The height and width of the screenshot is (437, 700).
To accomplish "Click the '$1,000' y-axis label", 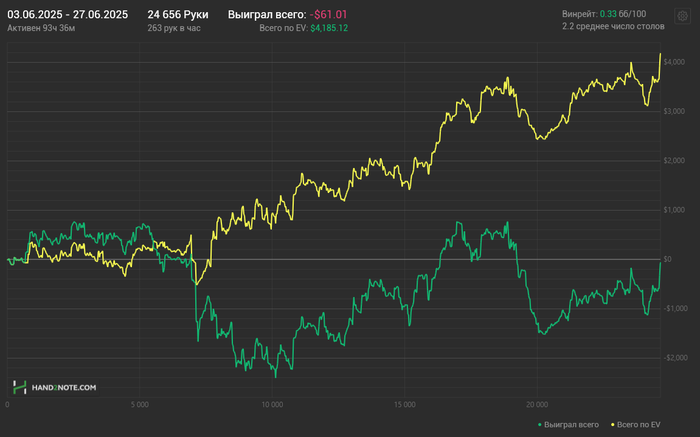I will [x=674, y=210].
